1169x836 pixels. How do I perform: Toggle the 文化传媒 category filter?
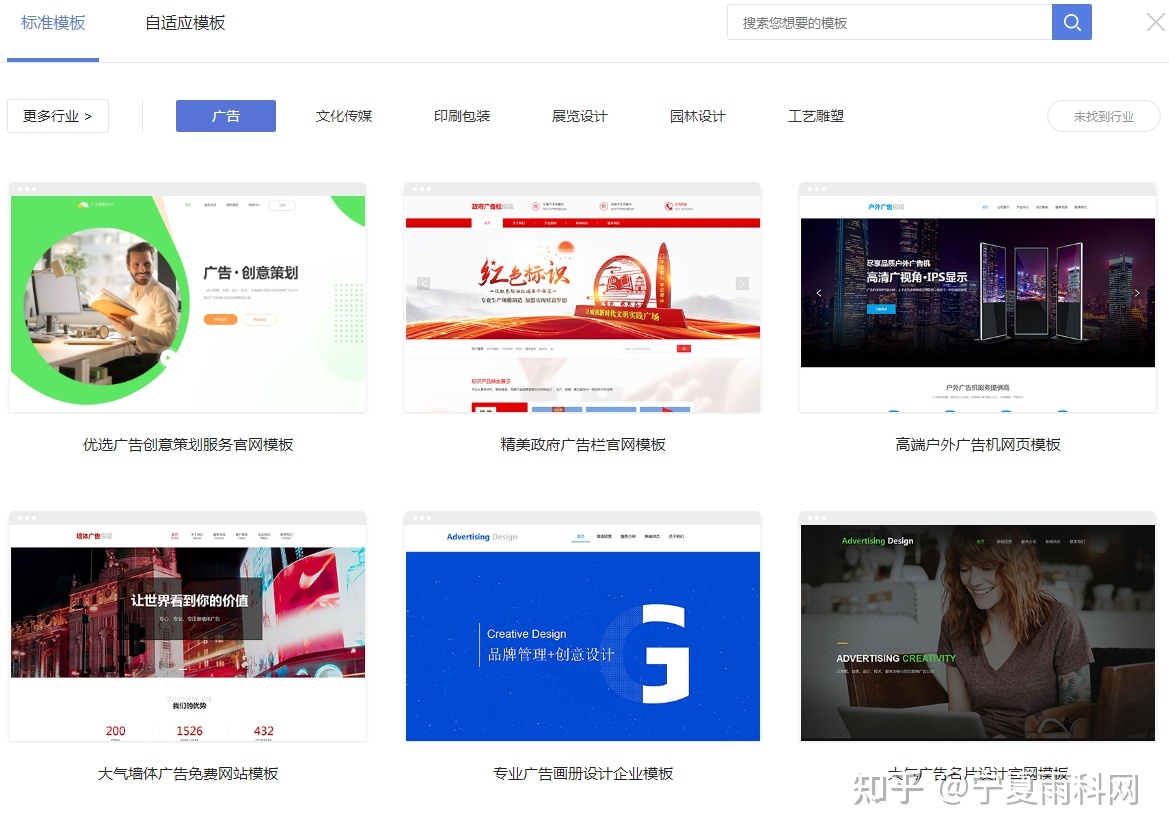(x=343, y=115)
